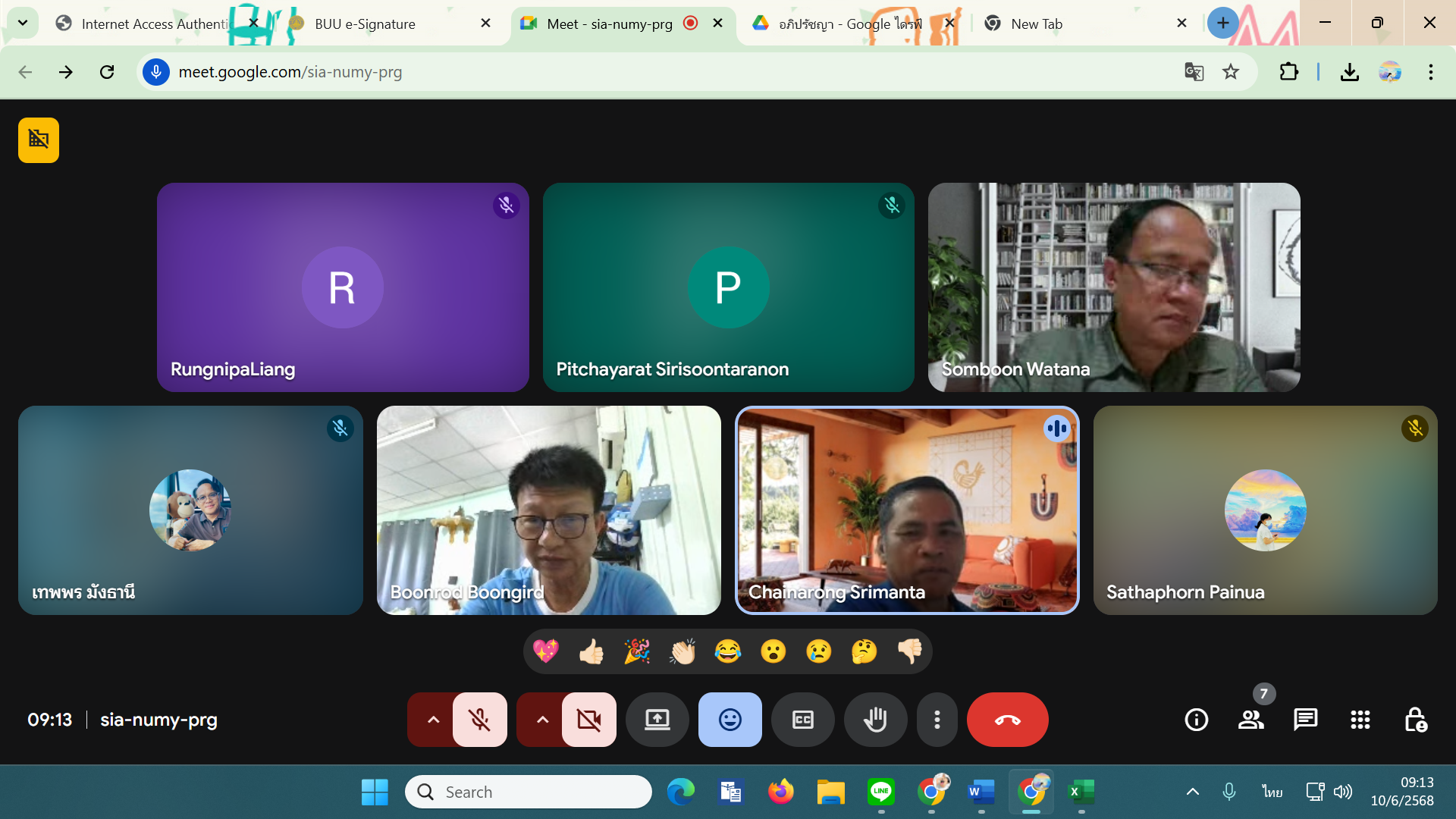Viewport: 1456px width, 819px height.
Task: Open the Chrome extensions puzzle icon
Action: click(1289, 72)
